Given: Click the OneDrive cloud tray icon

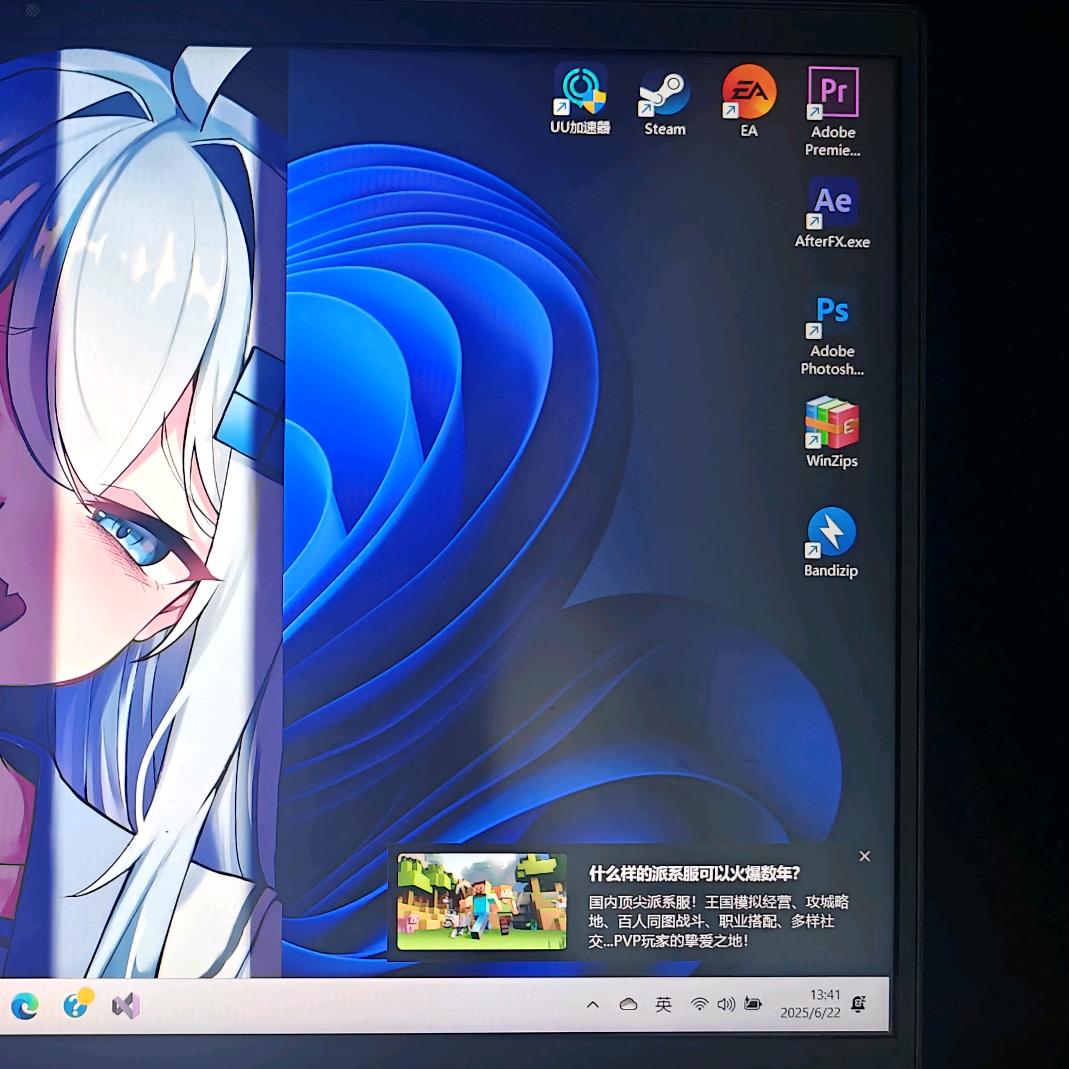Looking at the screenshot, I should 628,1004.
